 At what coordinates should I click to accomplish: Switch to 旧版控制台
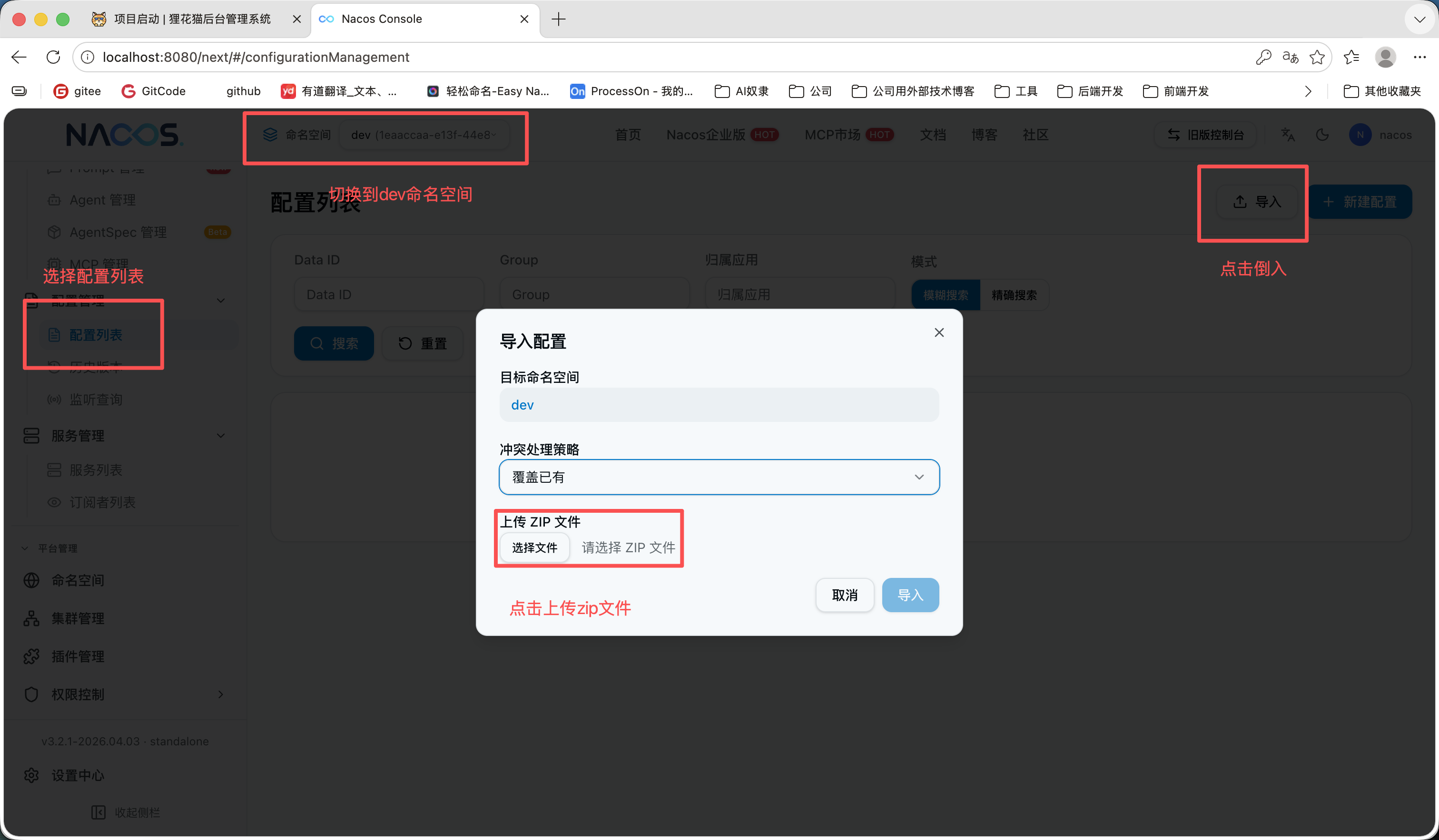coord(1205,135)
